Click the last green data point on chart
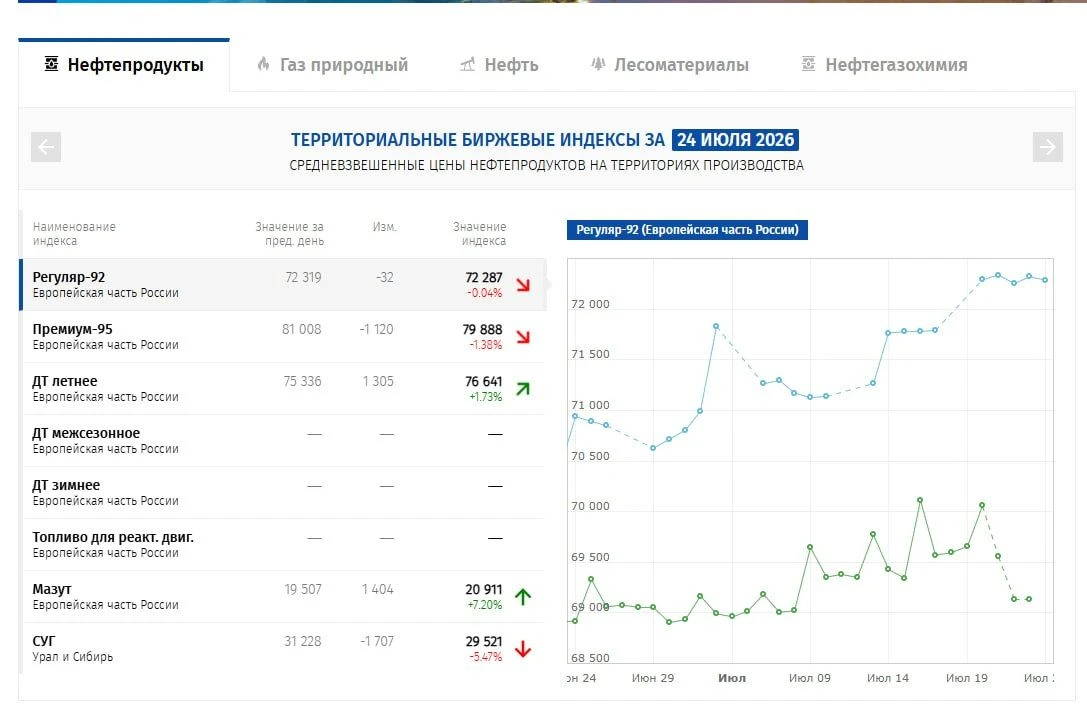Screen dimensions: 1087x713 [x=1029, y=599]
